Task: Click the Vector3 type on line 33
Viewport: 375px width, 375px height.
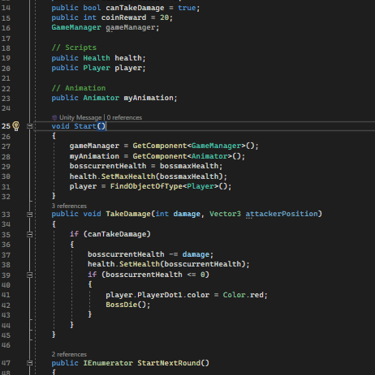Action: [x=225, y=214]
